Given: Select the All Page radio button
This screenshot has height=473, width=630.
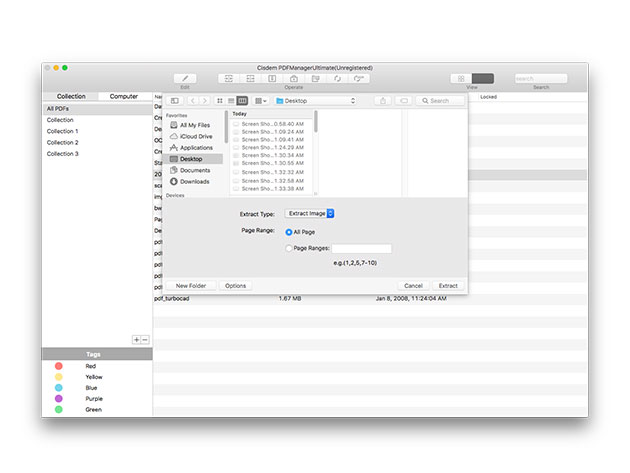Looking at the screenshot, I should [288, 232].
